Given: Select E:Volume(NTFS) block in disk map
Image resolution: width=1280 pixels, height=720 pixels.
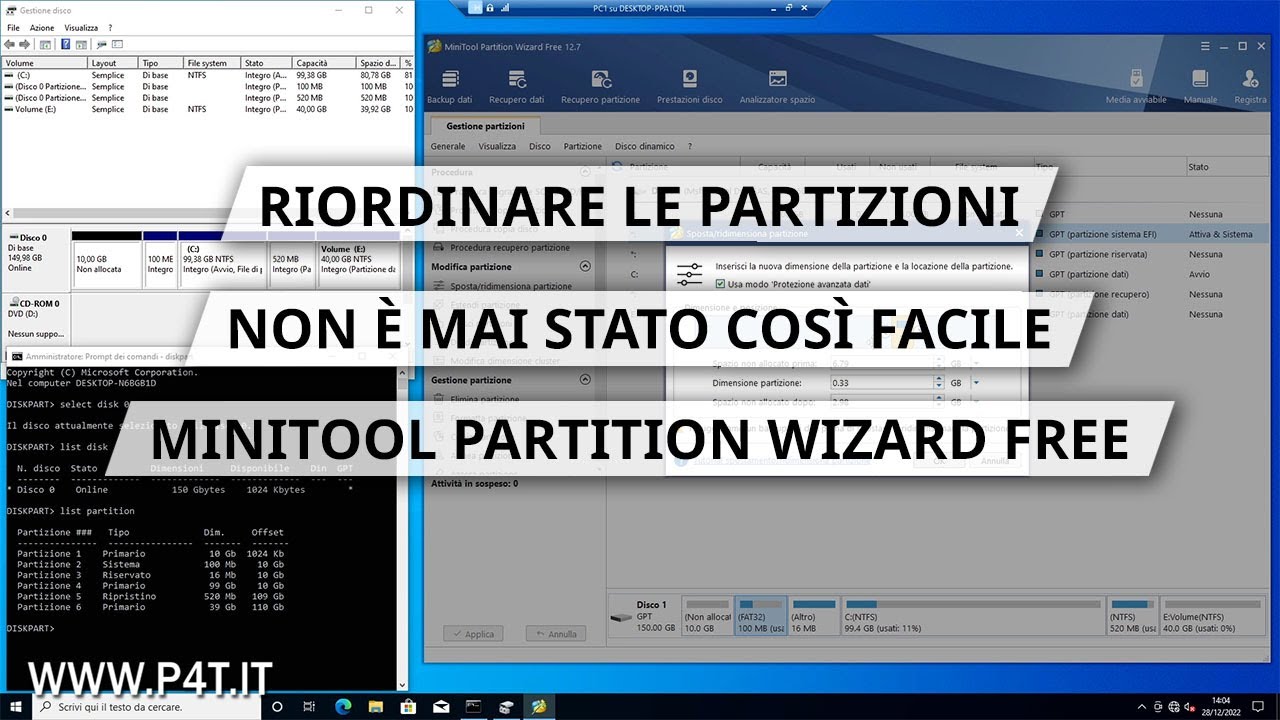Looking at the screenshot, I should click(1212, 617).
